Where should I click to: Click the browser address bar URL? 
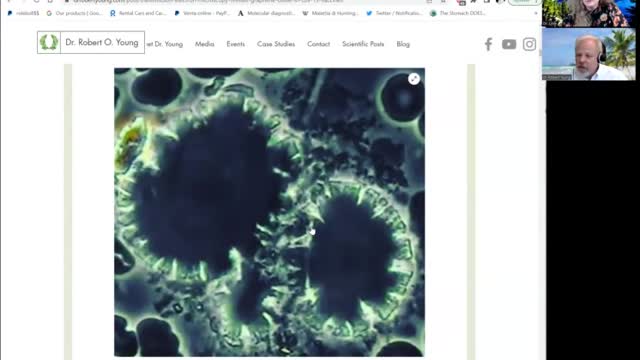tap(208, 2)
